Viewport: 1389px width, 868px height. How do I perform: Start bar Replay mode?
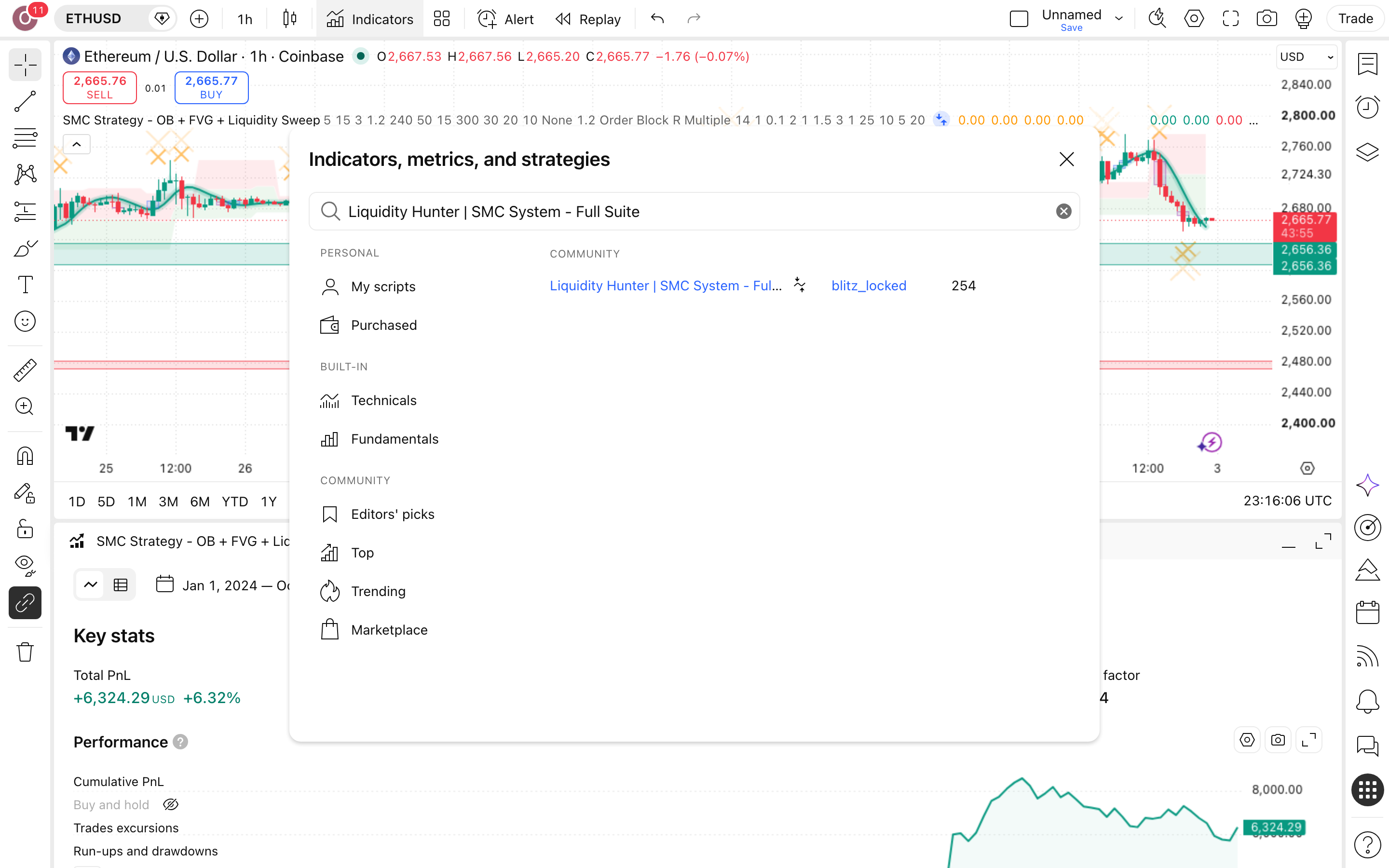(x=588, y=19)
